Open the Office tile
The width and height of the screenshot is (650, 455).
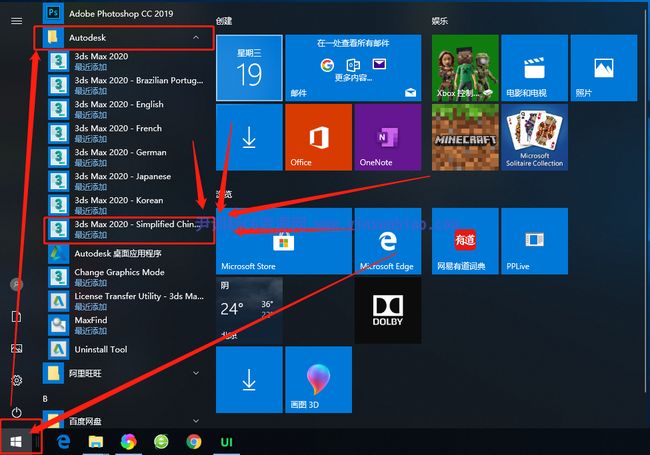coord(318,137)
